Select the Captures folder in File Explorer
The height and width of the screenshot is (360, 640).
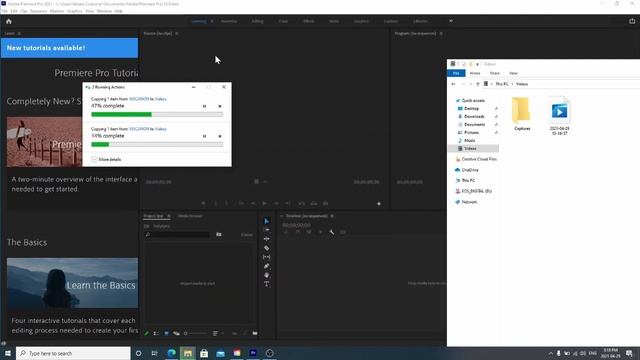[x=522, y=114]
